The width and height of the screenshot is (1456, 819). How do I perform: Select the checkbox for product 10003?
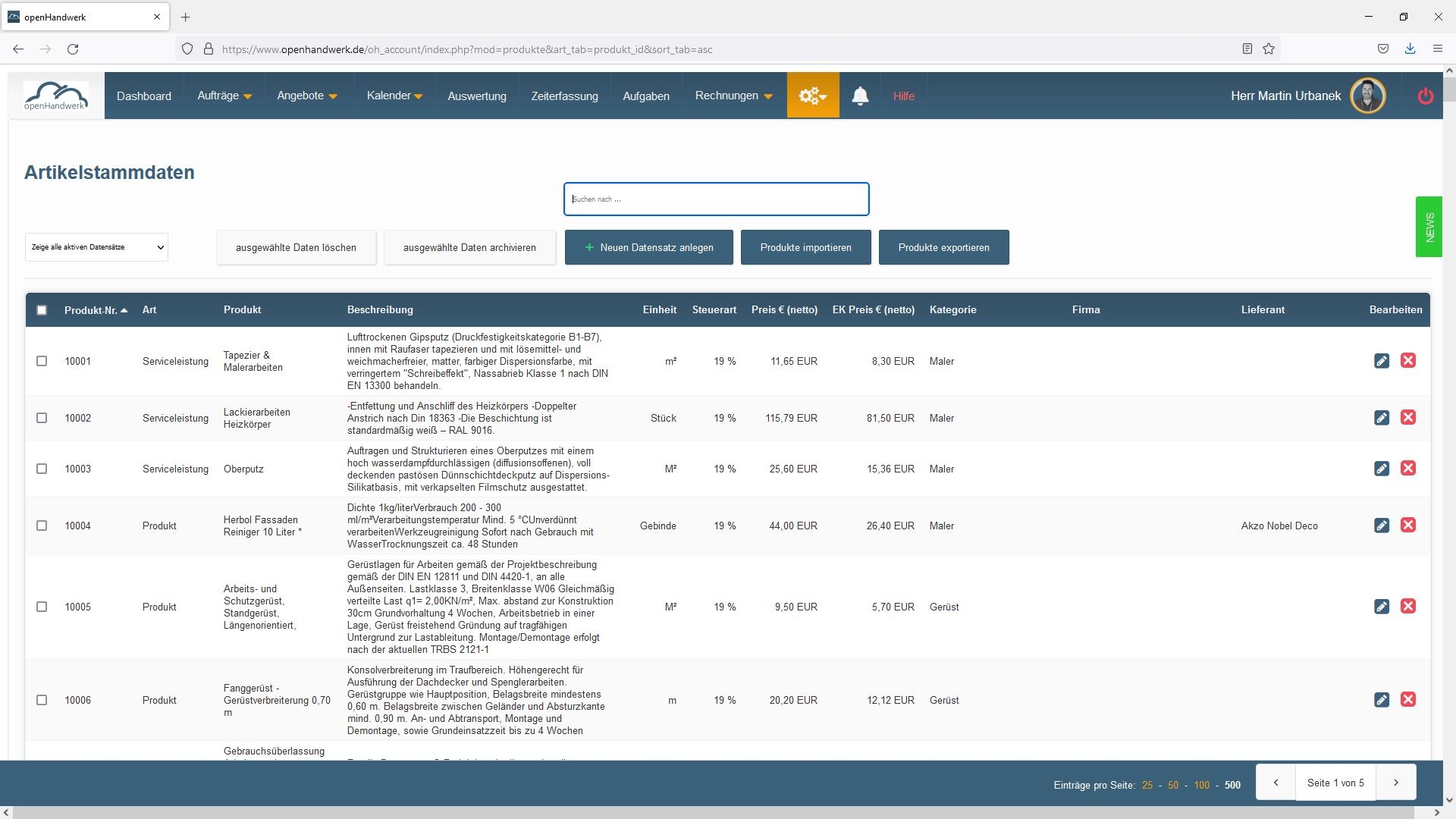42,469
